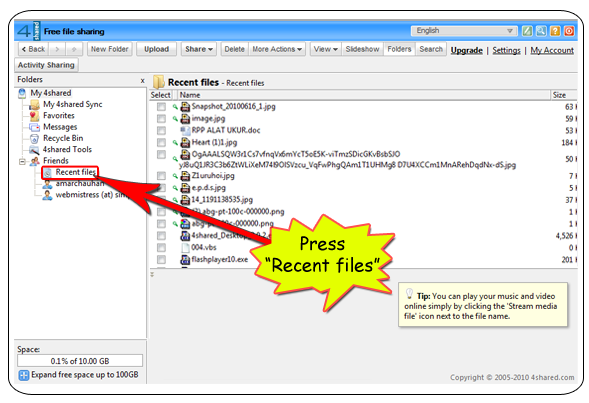Switch to the Activity Sharing tab
This screenshot has height=403, width=589.
pyautogui.click(x=46, y=65)
